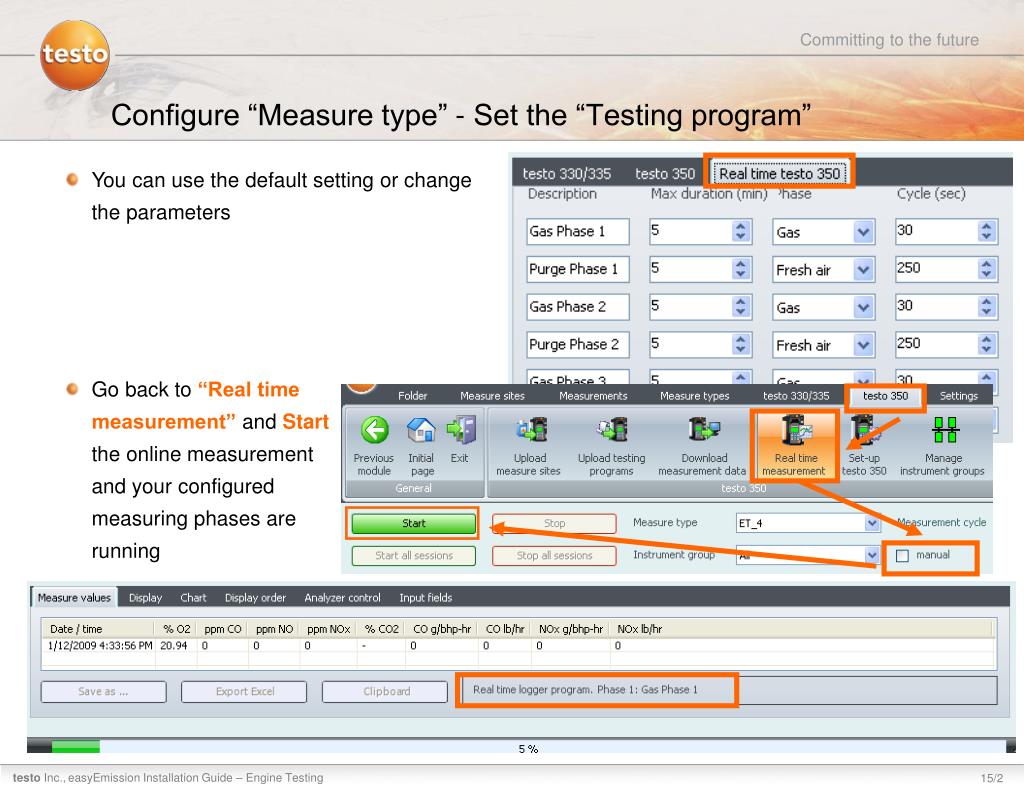The width and height of the screenshot is (1024, 791).
Task: Expand the Instrument group dropdown
Action: click(x=871, y=555)
